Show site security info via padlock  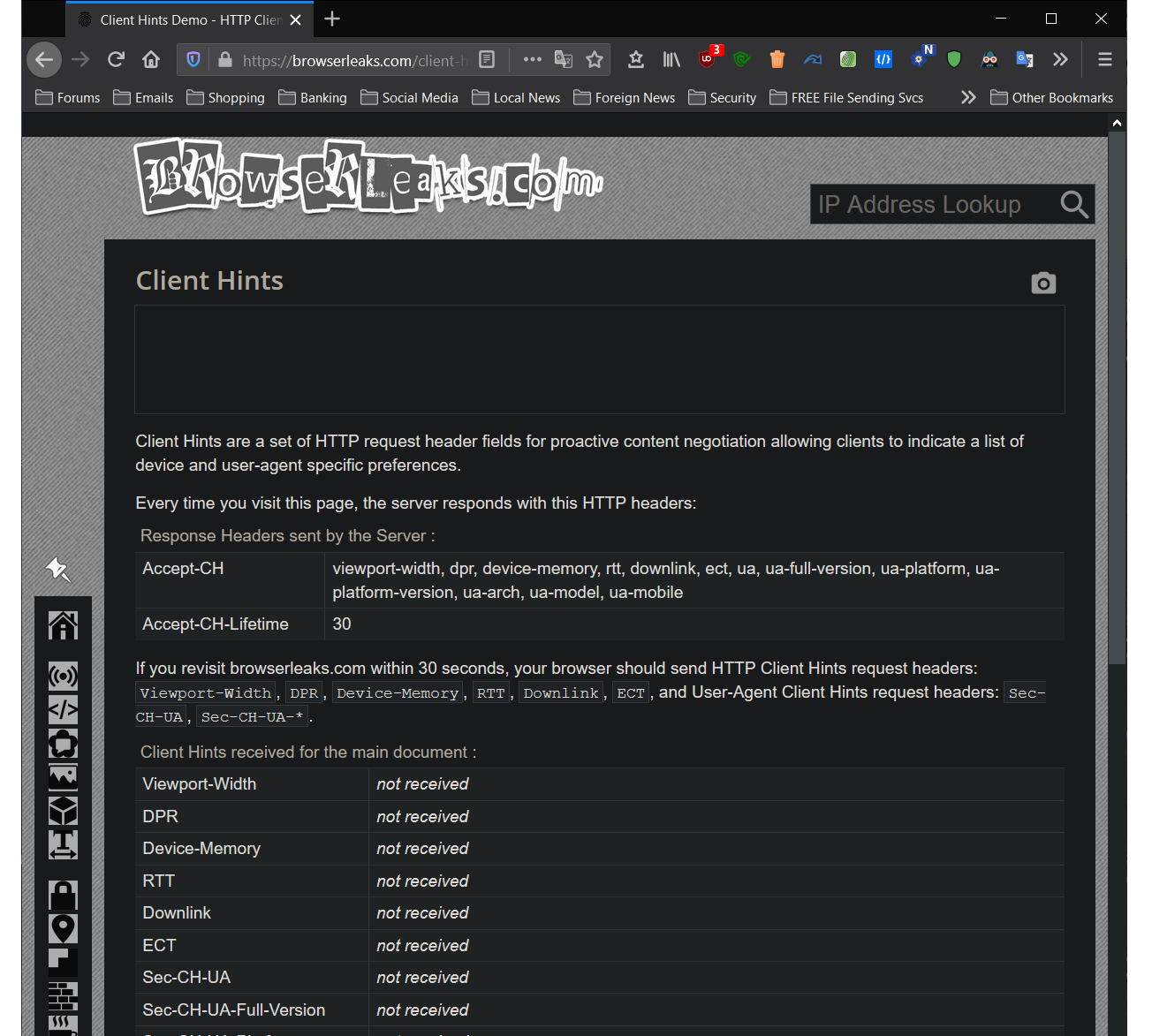tap(225, 60)
